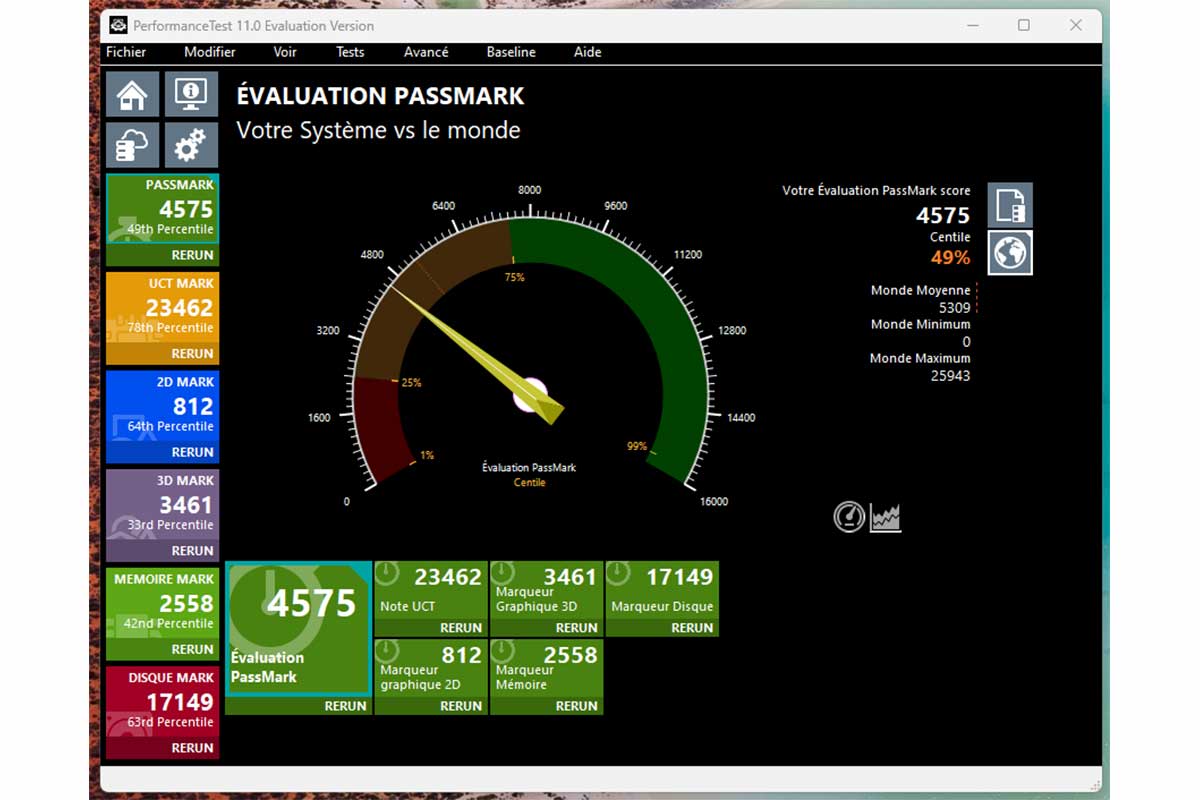Image resolution: width=1200 pixels, height=800 pixels.
Task: Click the Votre Système vs le monde subtitle
Action: (378, 130)
